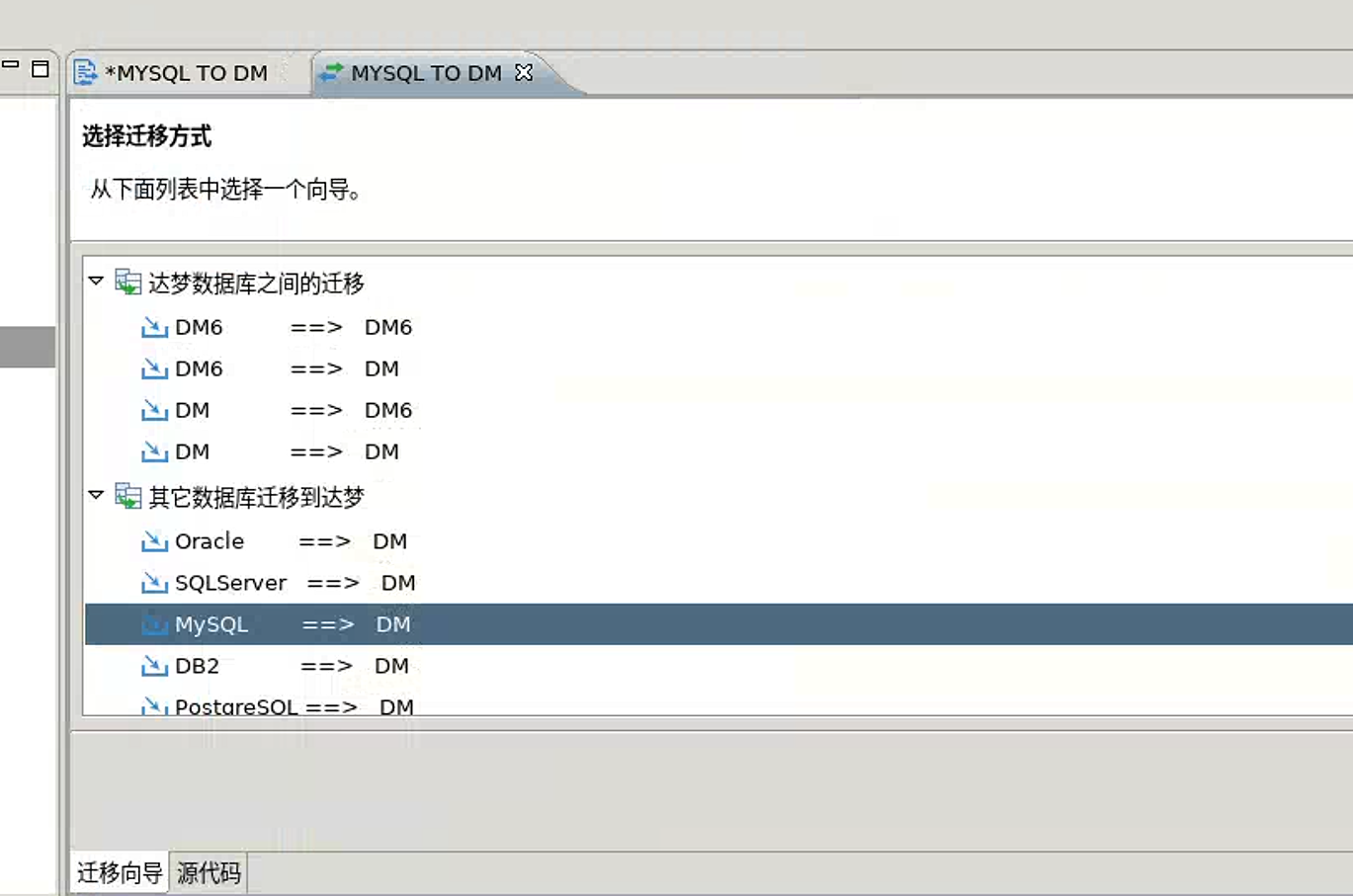1353x896 pixels.
Task: Click the DM6 ==> DM wizard icon
Action: click(x=154, y=368)
